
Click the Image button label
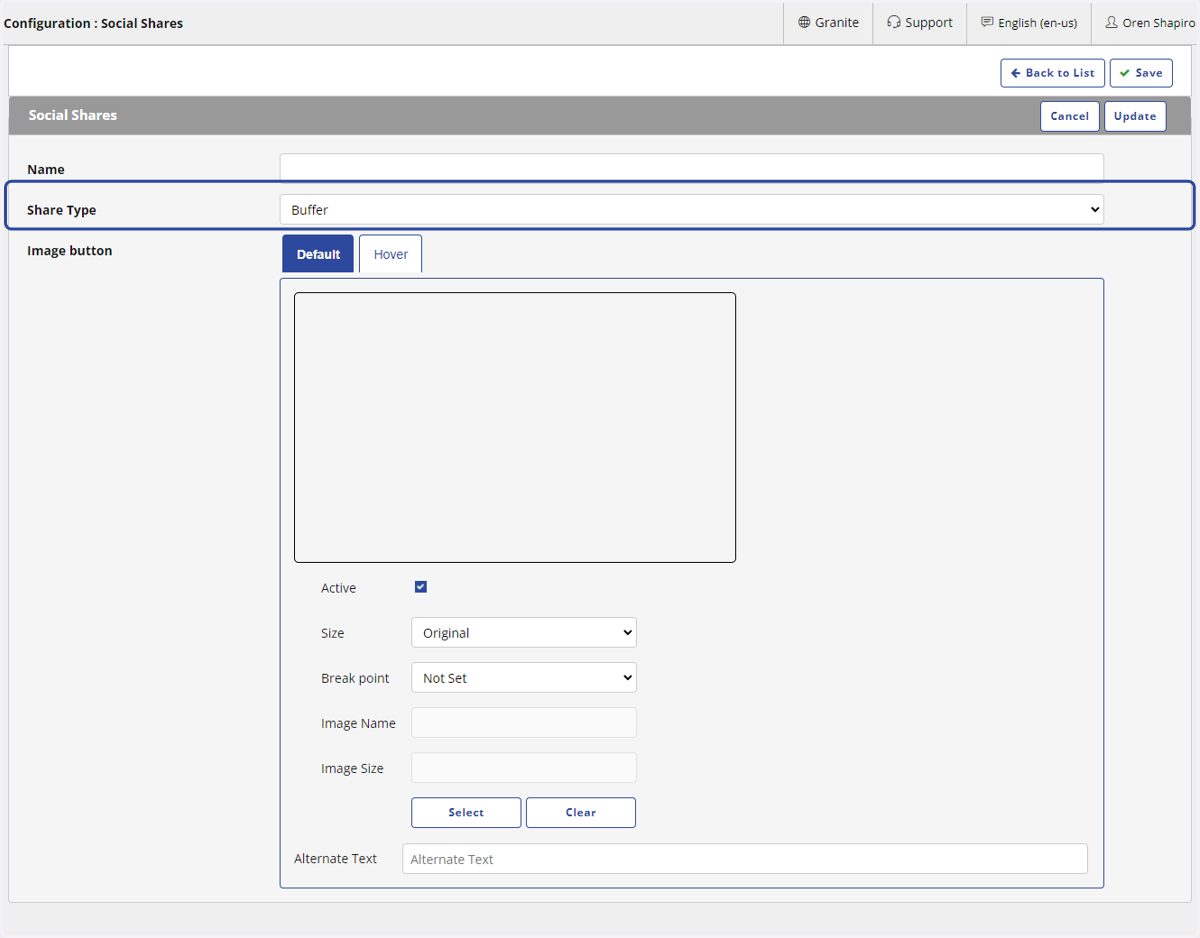click(x=70, y=251)
